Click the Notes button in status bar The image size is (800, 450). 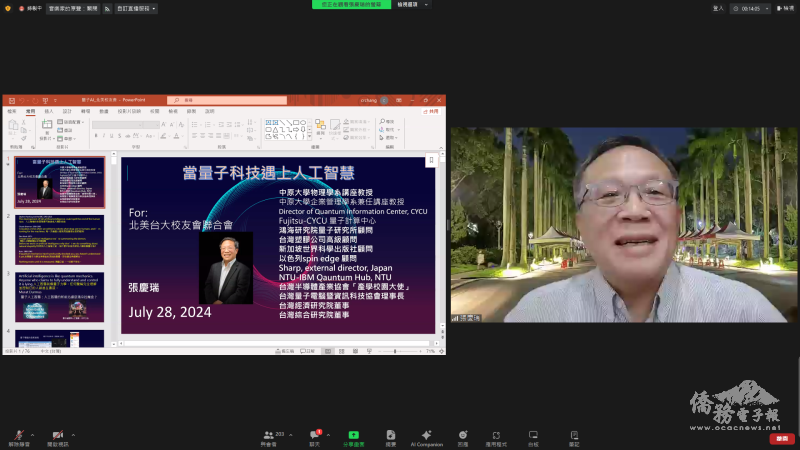285,351
